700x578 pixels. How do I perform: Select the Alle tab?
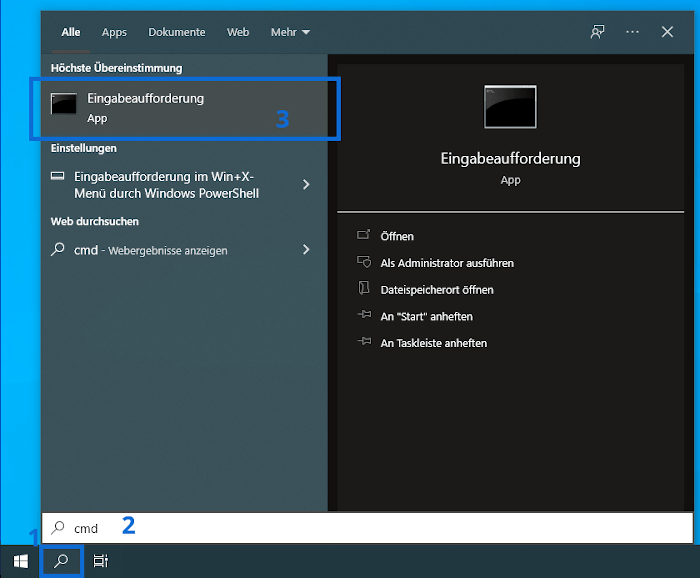tap(71, 32)
